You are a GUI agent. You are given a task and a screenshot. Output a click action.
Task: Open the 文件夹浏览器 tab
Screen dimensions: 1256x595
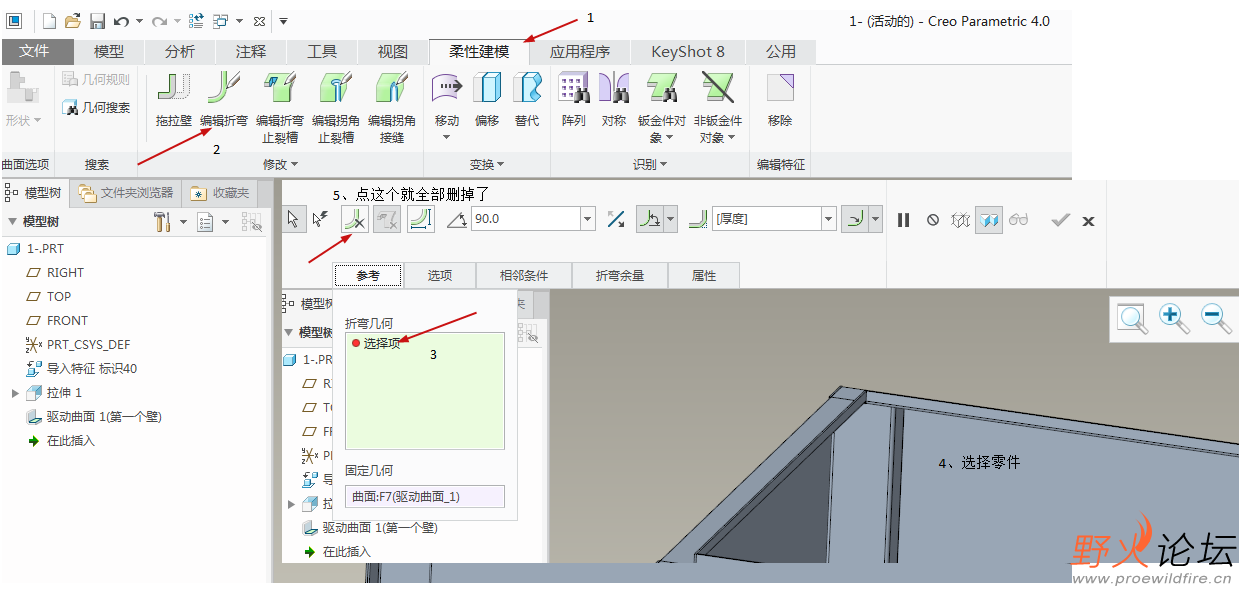pos(127,192)
